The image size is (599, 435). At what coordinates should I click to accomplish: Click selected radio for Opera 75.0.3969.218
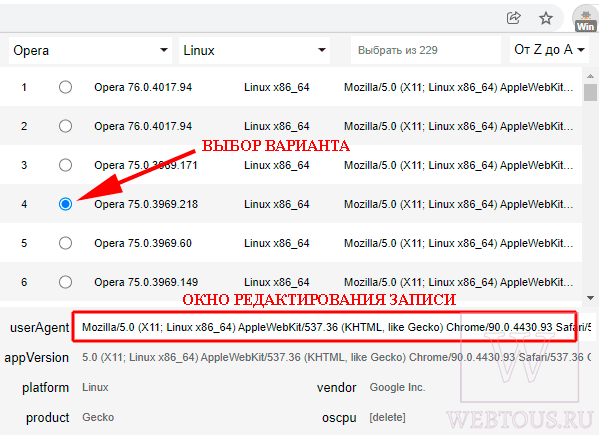point(65,204)
